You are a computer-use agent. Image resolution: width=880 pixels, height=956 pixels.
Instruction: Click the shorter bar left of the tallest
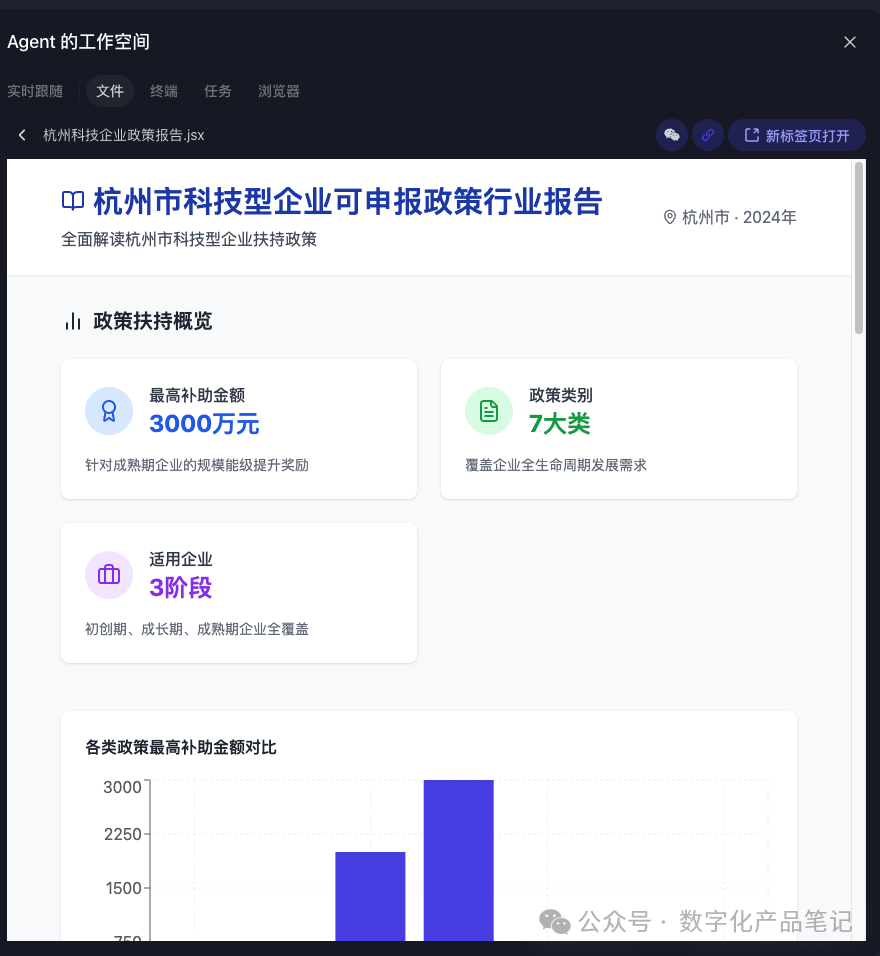tap(370, 896)
